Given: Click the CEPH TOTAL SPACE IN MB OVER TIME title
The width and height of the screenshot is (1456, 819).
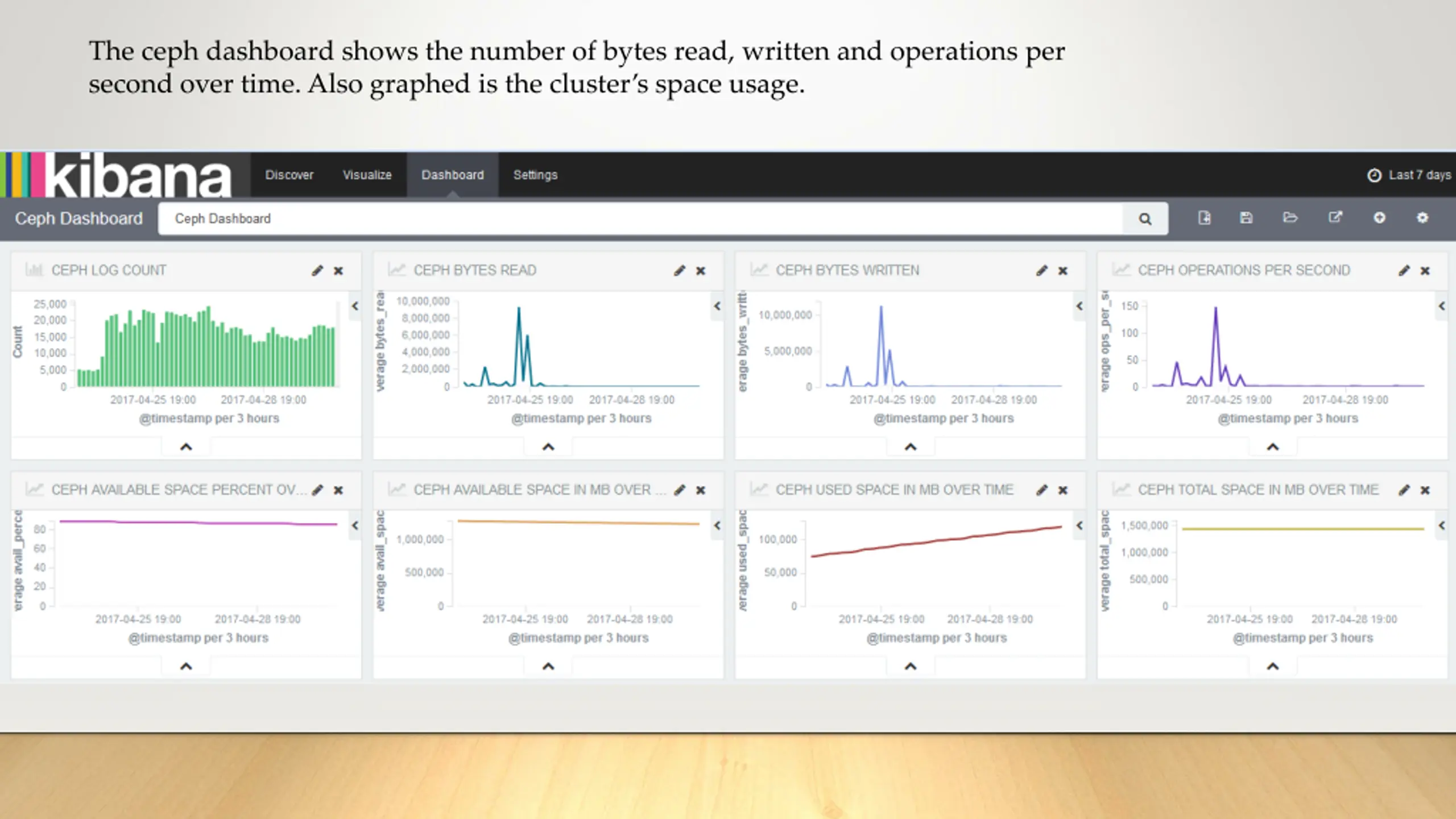Looking at the screenshot, I should [x=1258, y=490].
